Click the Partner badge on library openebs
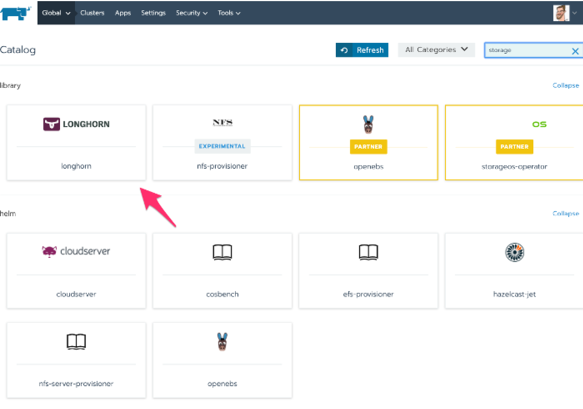 click(368, 146)
